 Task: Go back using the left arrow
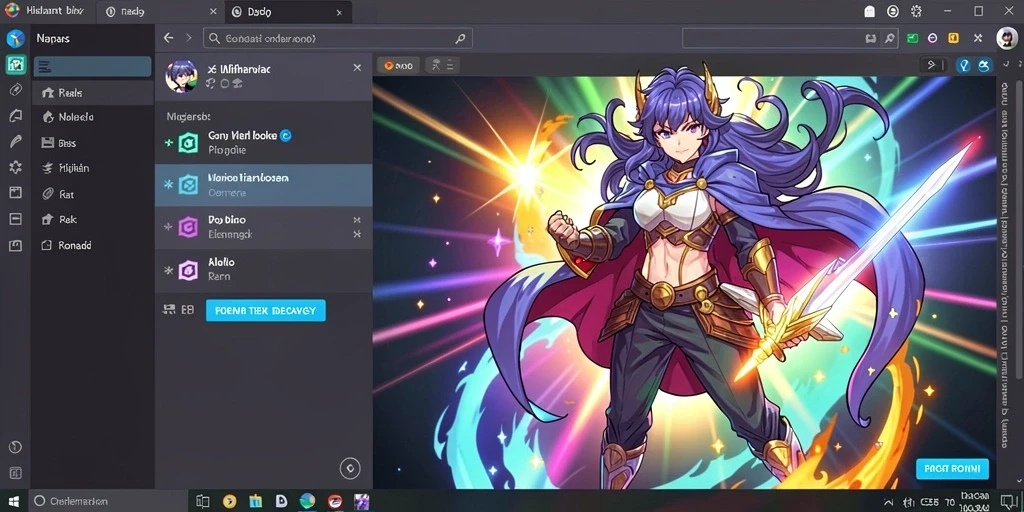click(168, 39)
